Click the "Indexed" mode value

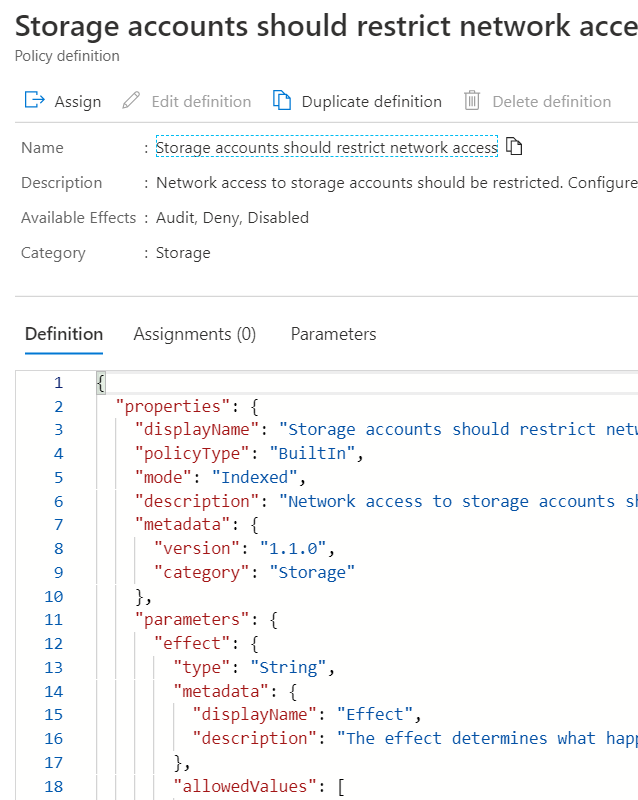[x=254, y=477]
